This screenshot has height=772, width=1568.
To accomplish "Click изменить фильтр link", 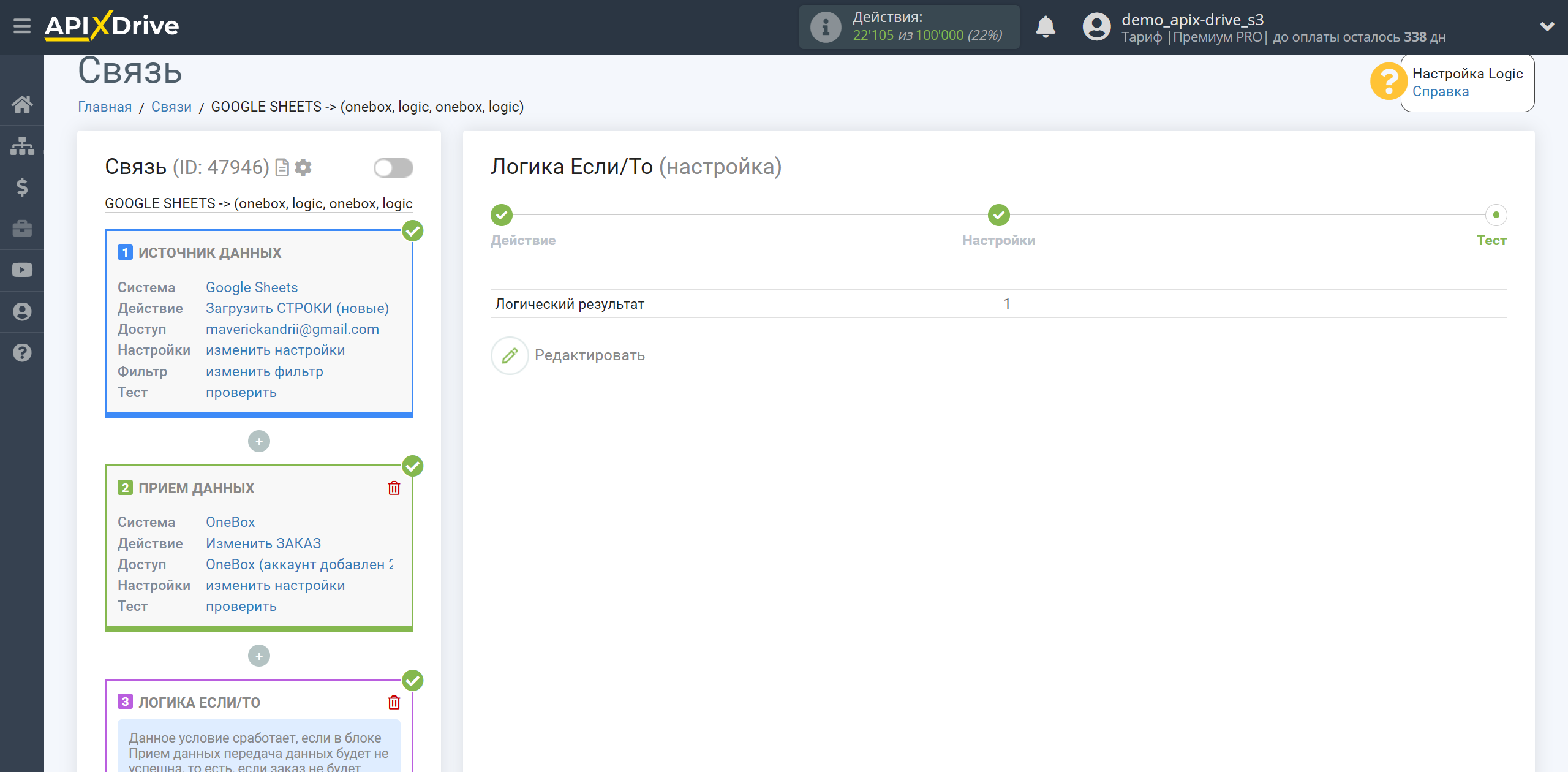I will click(264, 371).
